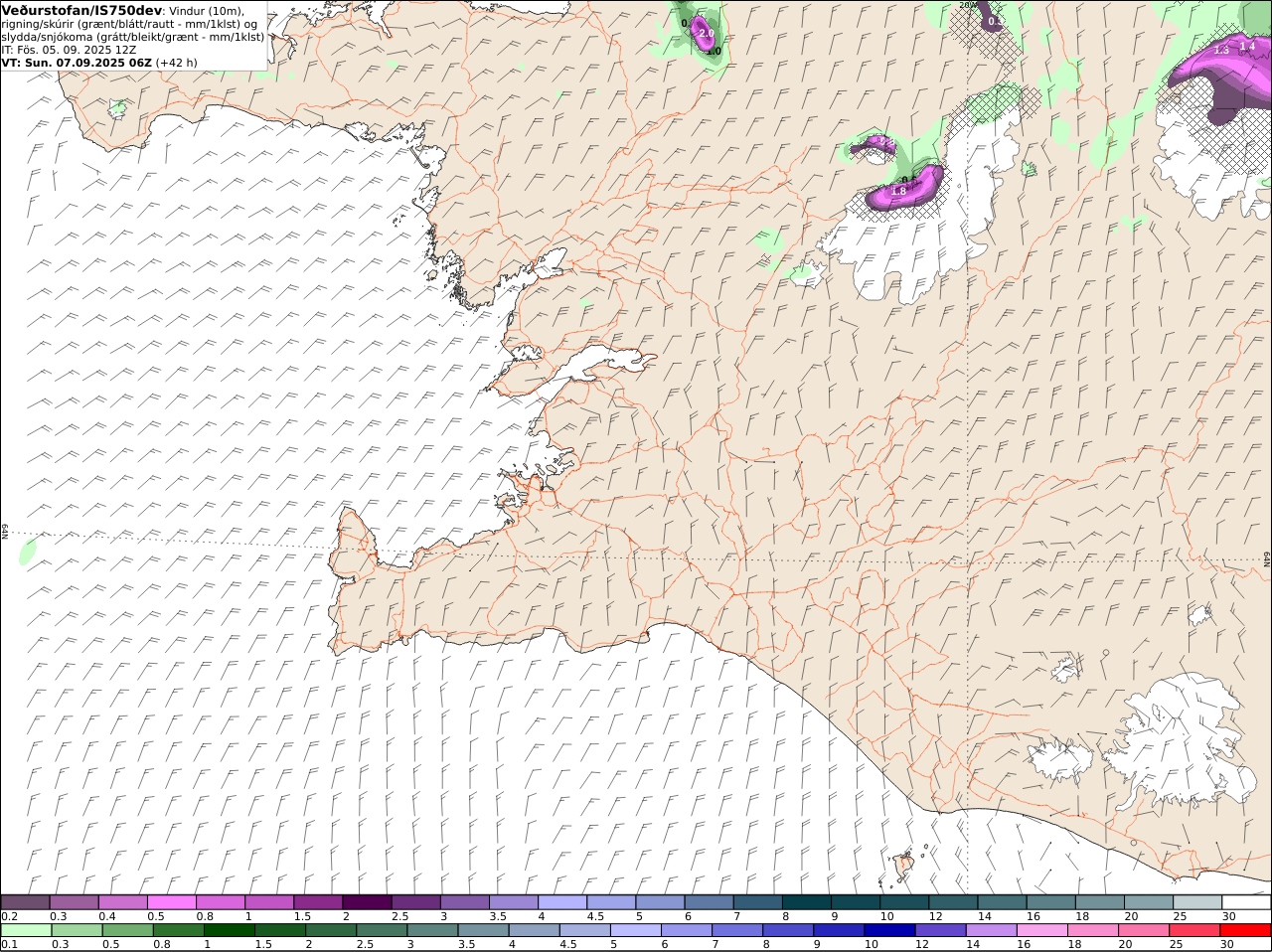
Task: Select the bright pink swatch starting at 0.5 in the purple legend row
Action: click(x=171, y=901)
